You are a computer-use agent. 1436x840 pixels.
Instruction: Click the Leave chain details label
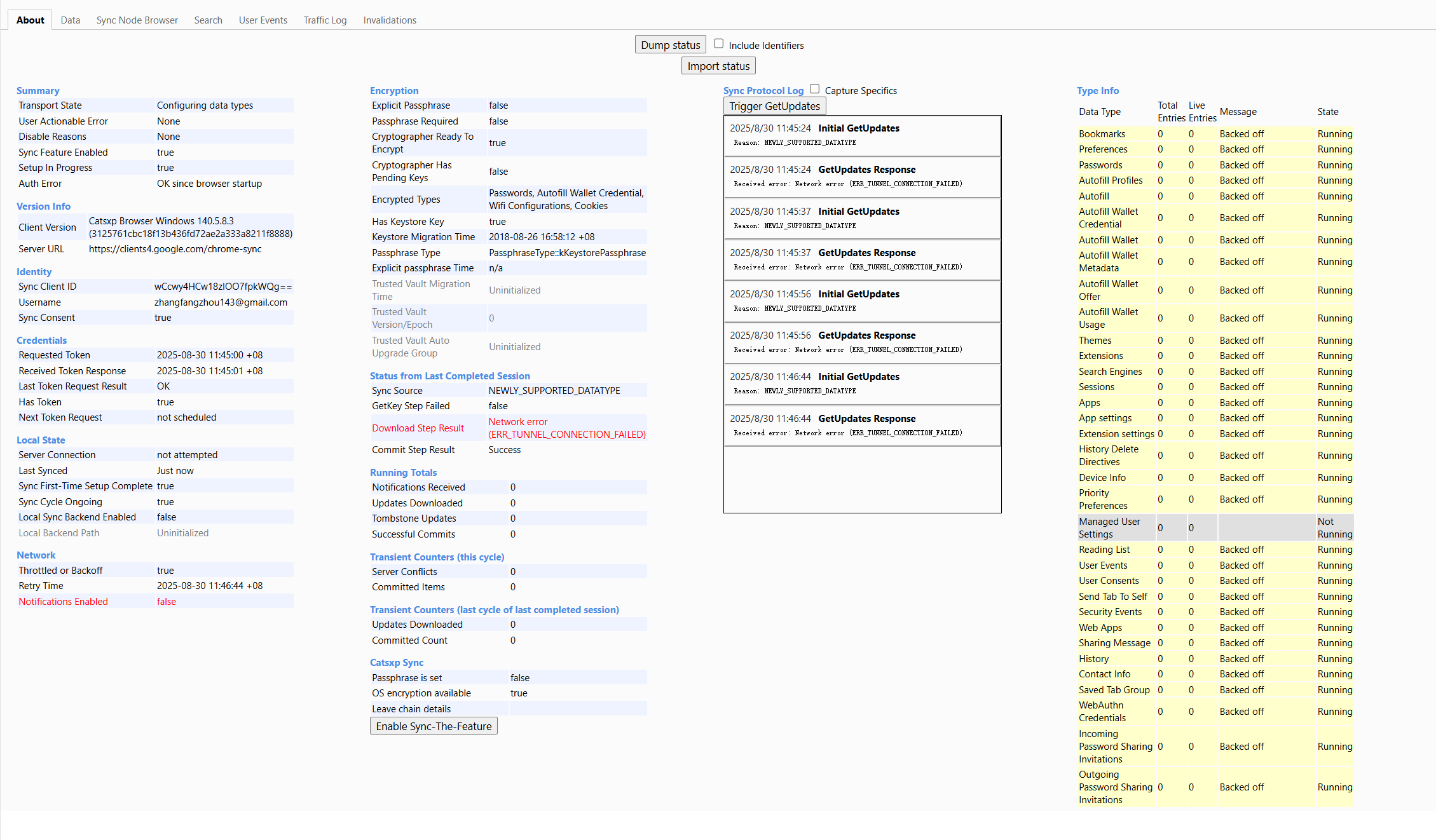coord(411,709)
